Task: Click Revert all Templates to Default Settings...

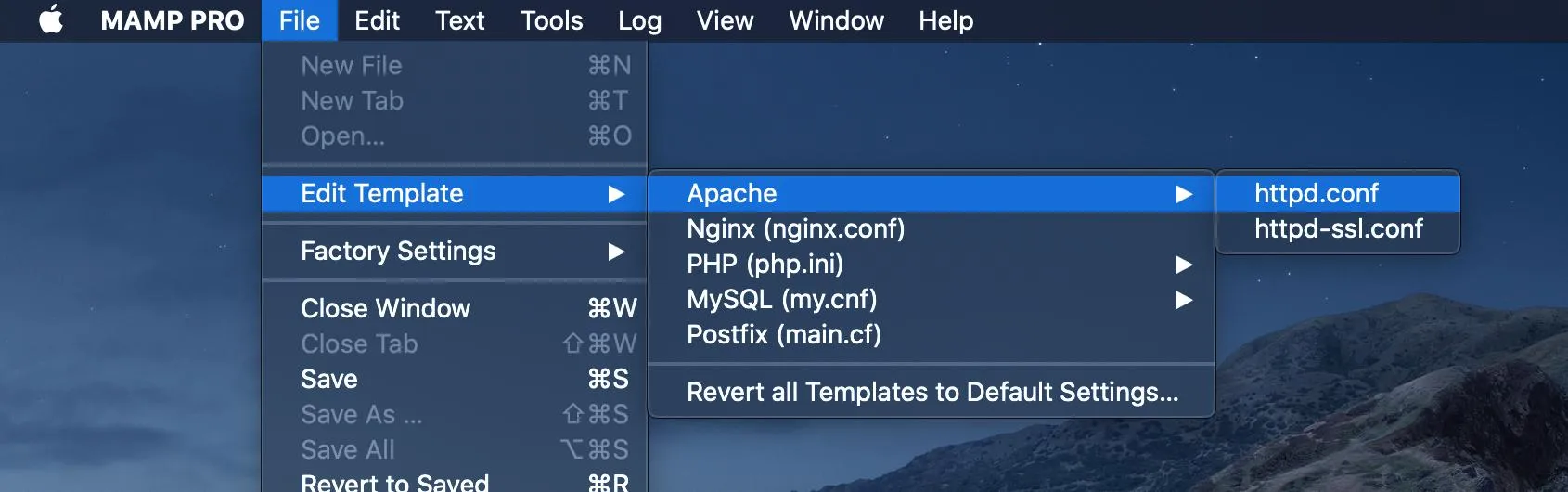Action: [x=932, y=392]
